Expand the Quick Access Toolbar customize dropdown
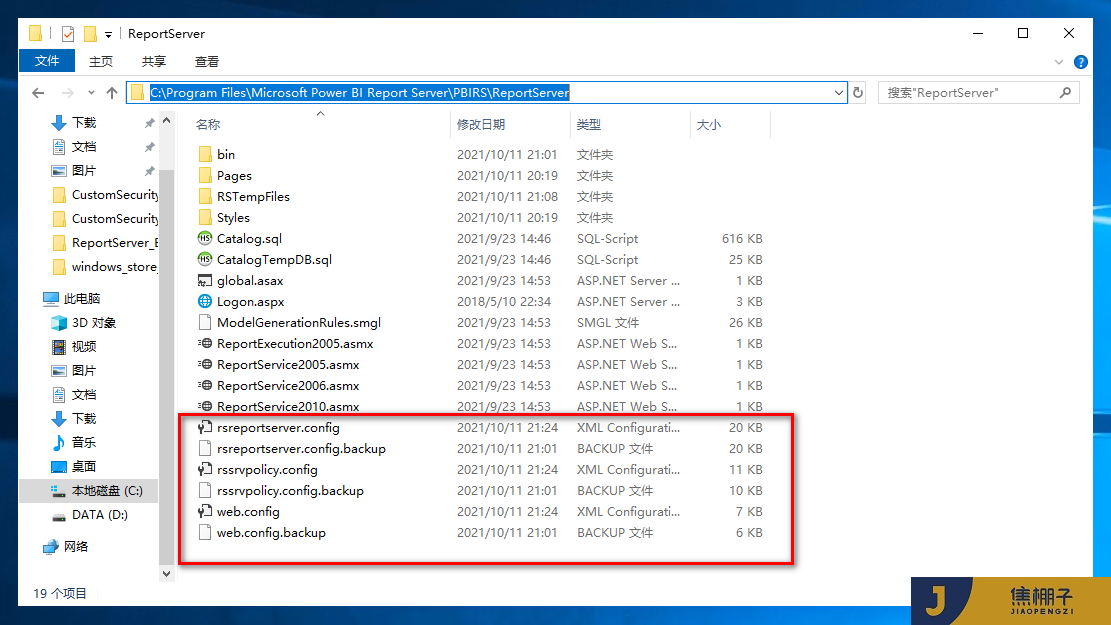 click(110, 33)
